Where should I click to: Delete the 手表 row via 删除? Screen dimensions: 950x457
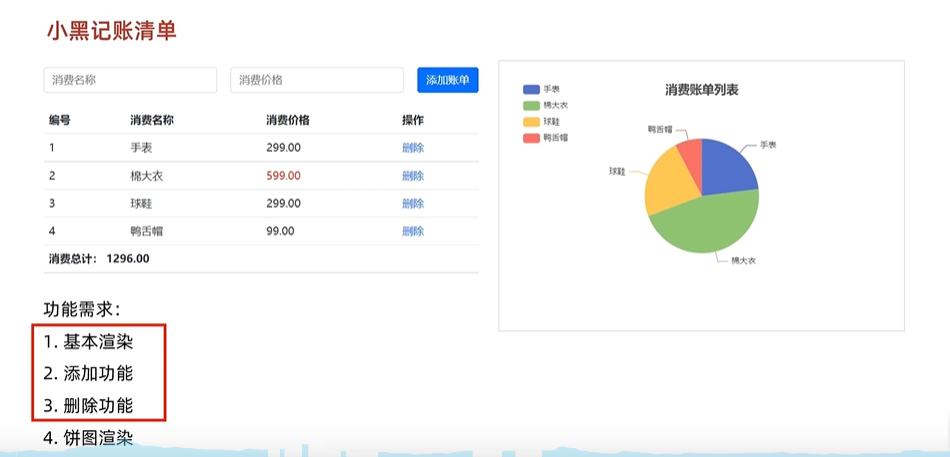click(413, 147)
